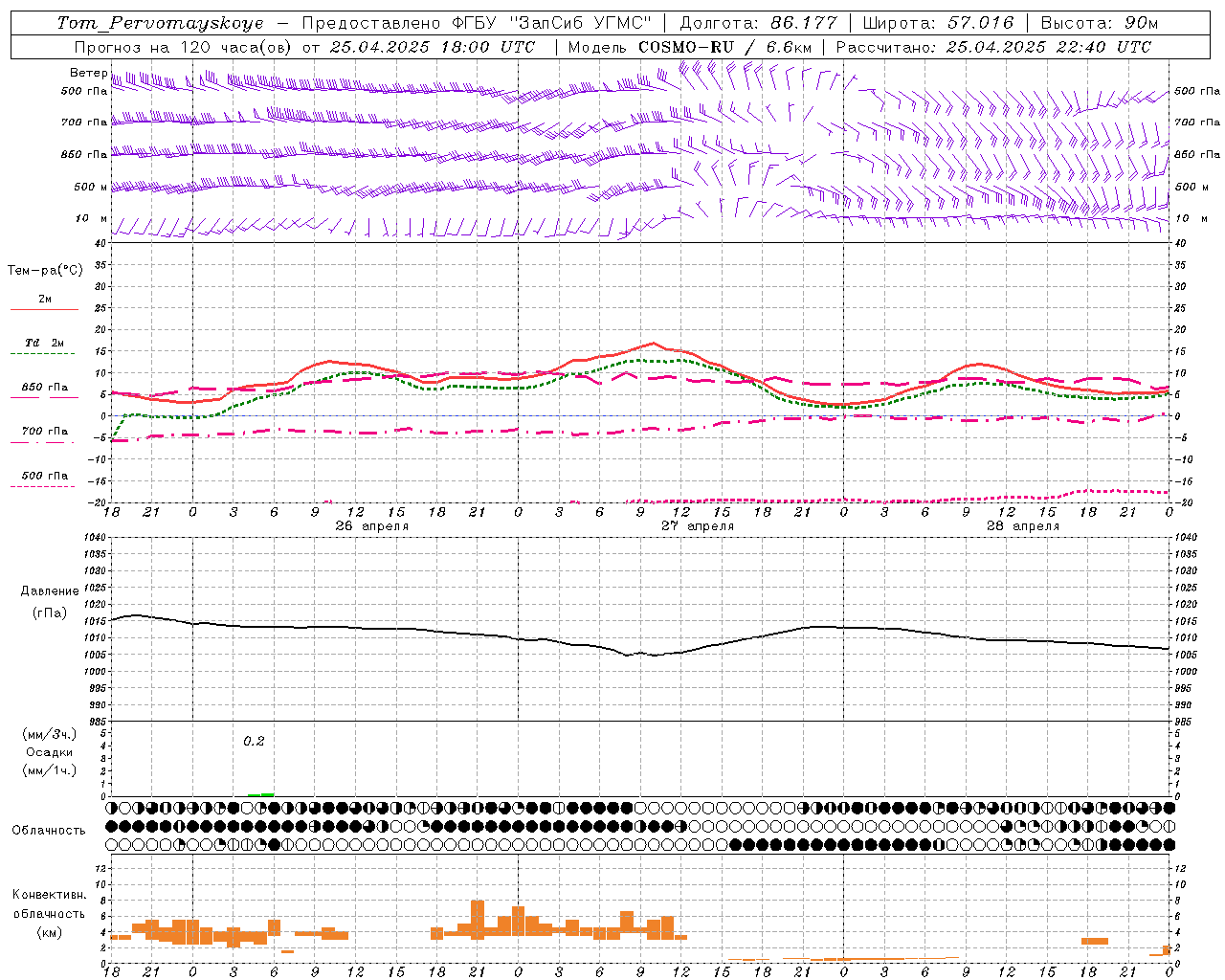
Task: Click the 'Высота: 90м' elevation text
Action: pyautogui.click(x=1100, y=23)
